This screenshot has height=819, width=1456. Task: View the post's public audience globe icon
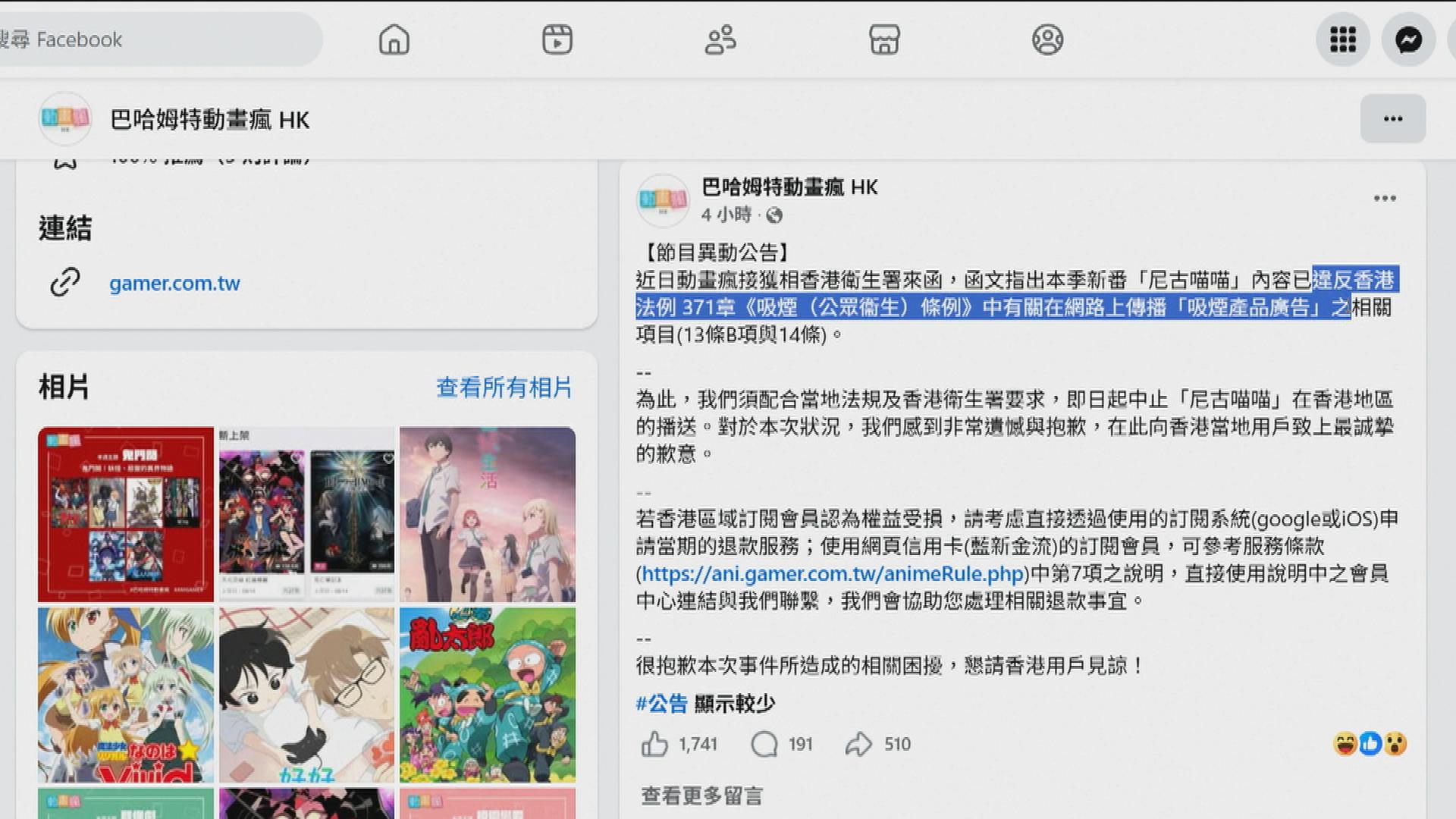[774, 216]
